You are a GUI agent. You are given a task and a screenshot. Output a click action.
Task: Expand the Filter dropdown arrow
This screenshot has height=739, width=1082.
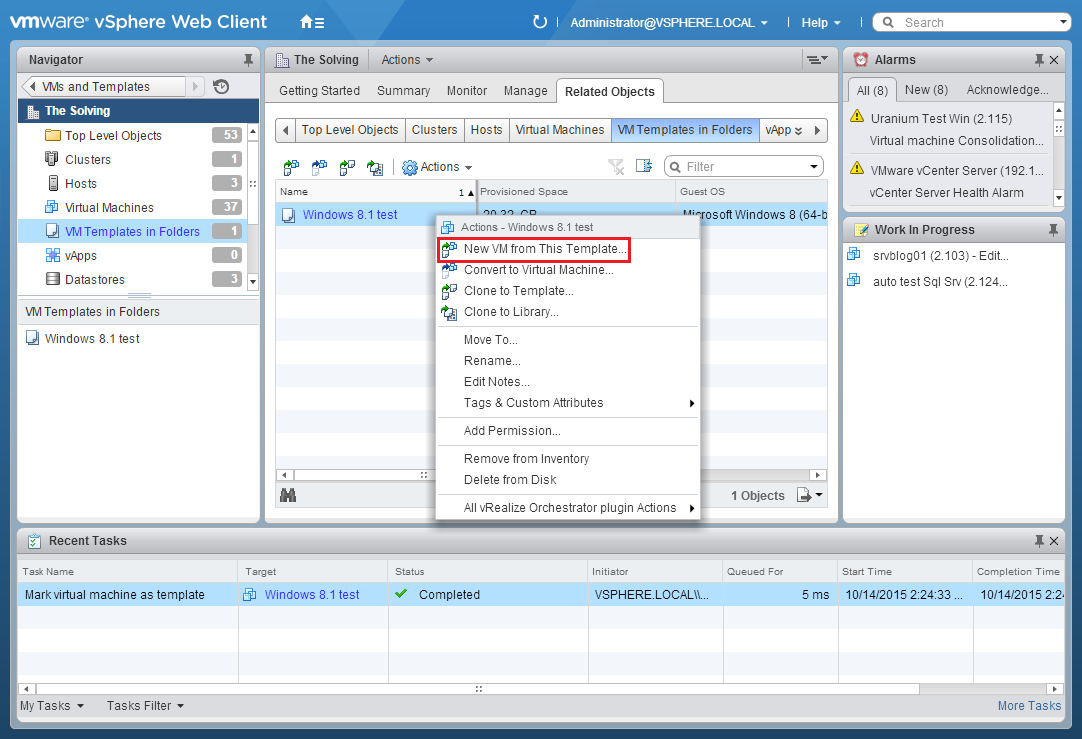point(814,166)
